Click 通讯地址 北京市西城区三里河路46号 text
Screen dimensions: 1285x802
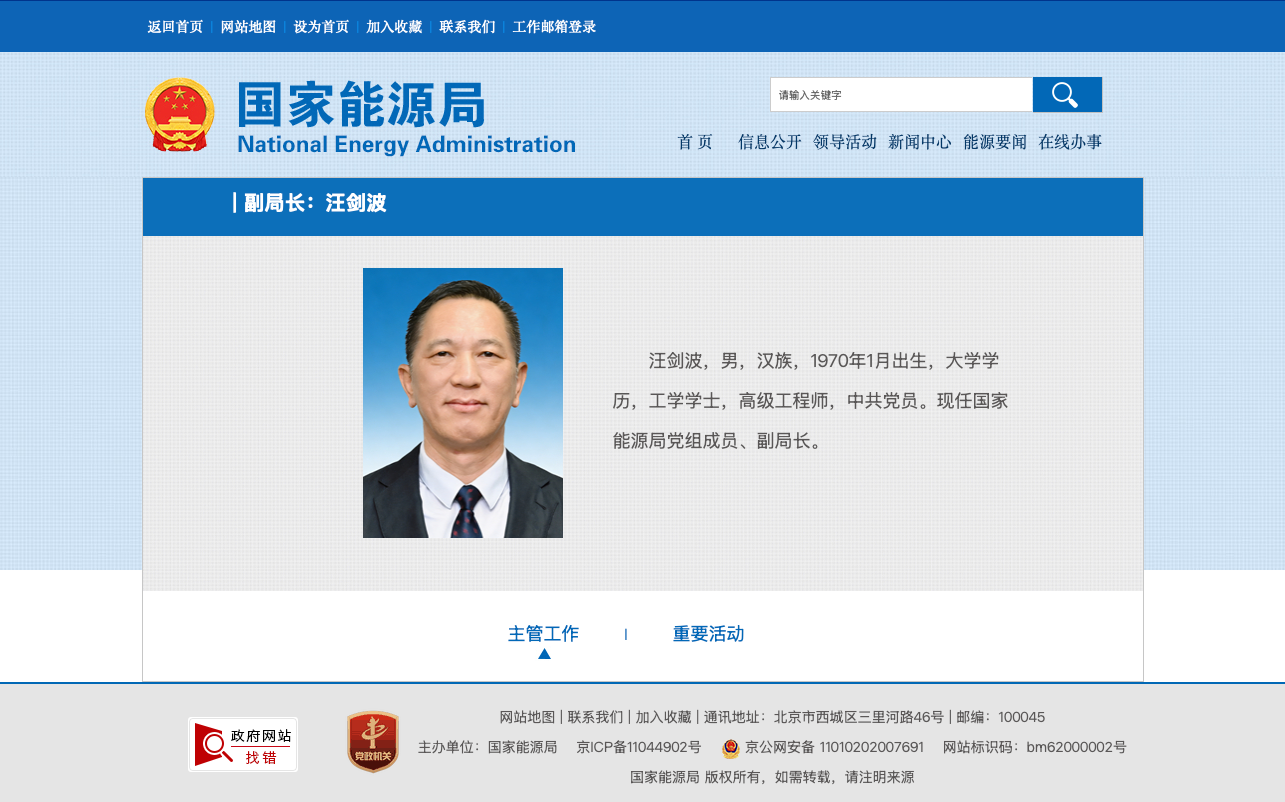click(823, 717)
